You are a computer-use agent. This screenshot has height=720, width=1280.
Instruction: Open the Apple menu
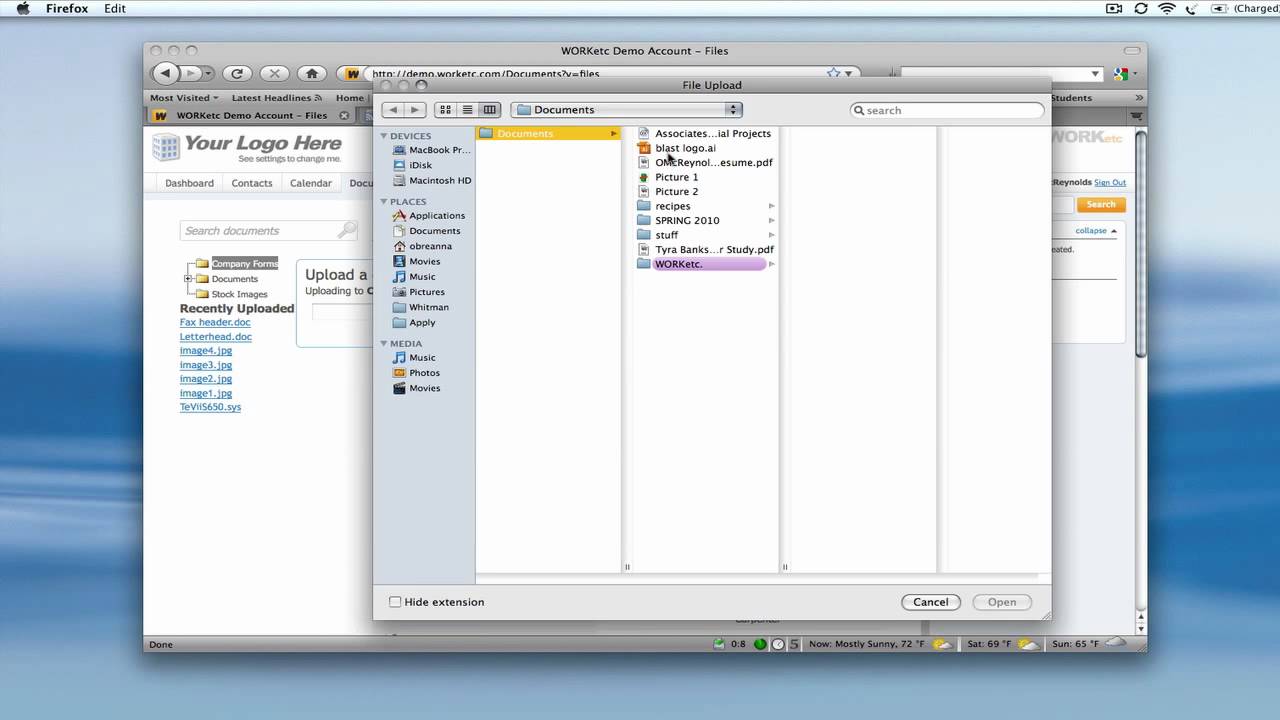(23, 8)
